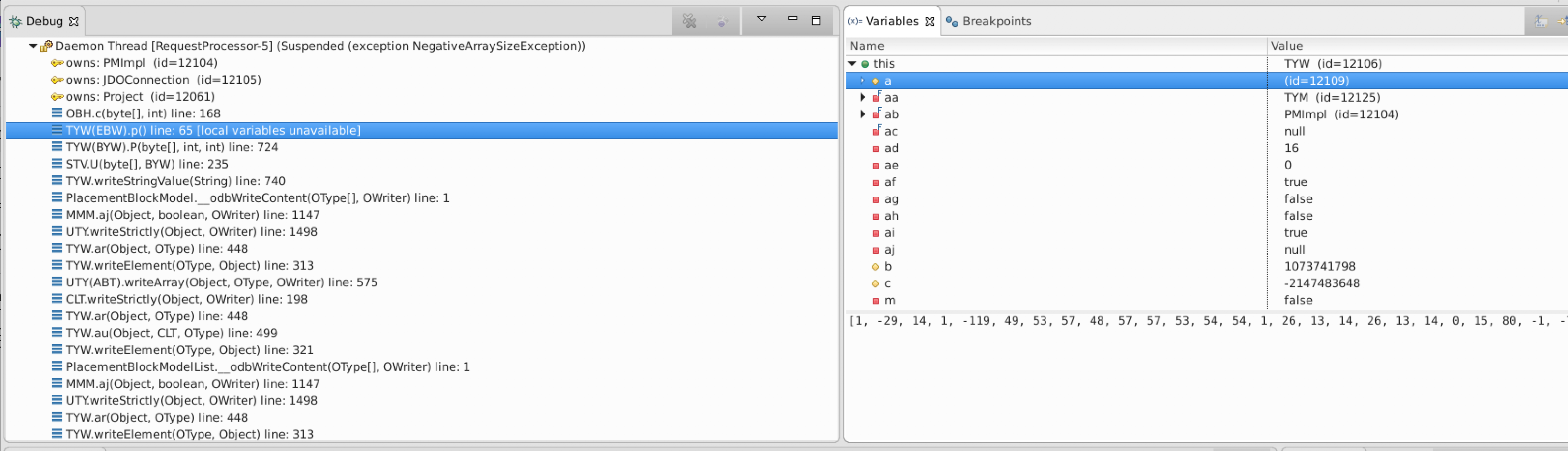The image size is (1568, 451).
Task: Select variable 'aj' row
Action: [x=1206, y=250]
